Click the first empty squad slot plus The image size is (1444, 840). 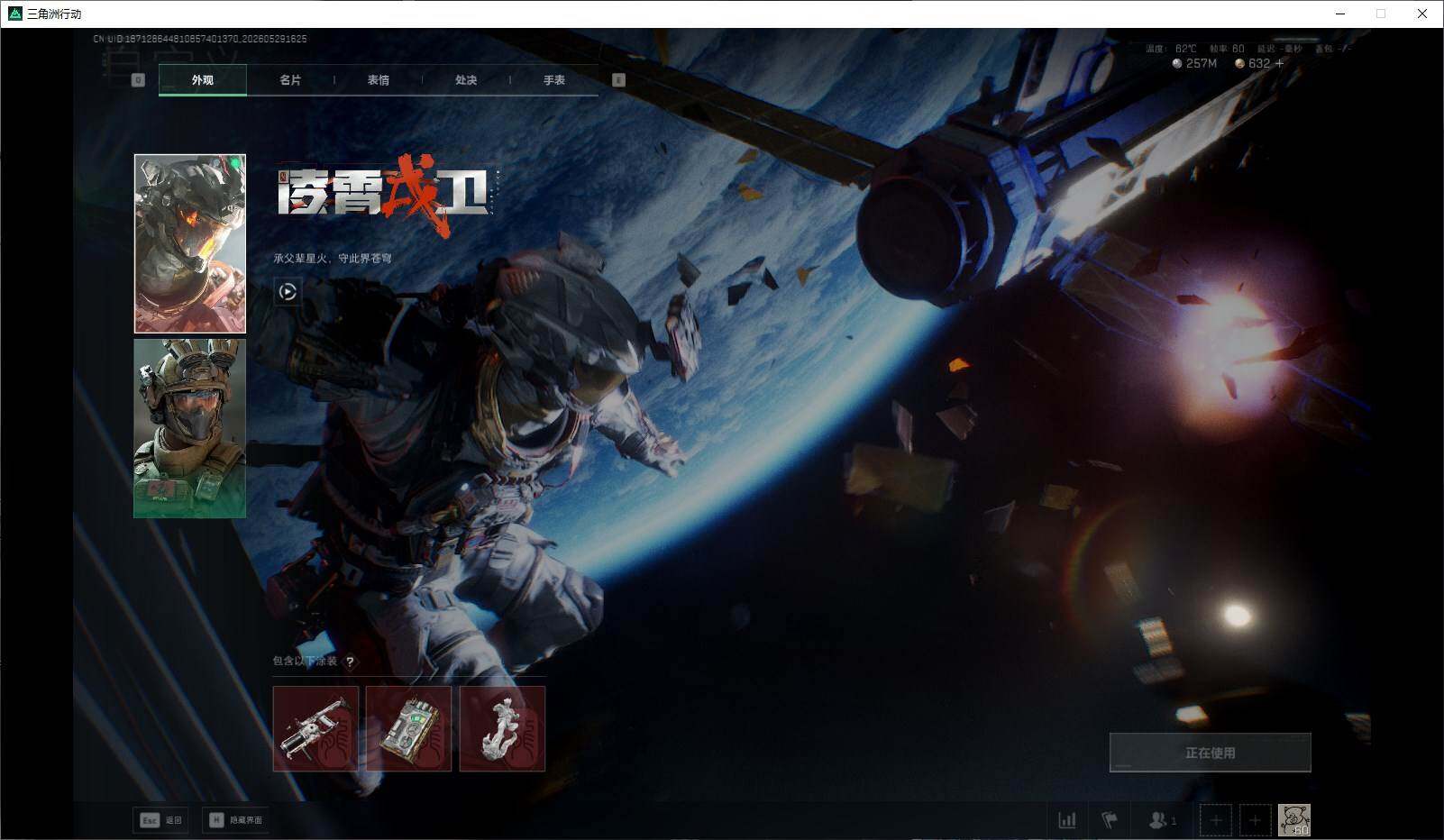pyautogui.click(x=1216, y=820)
